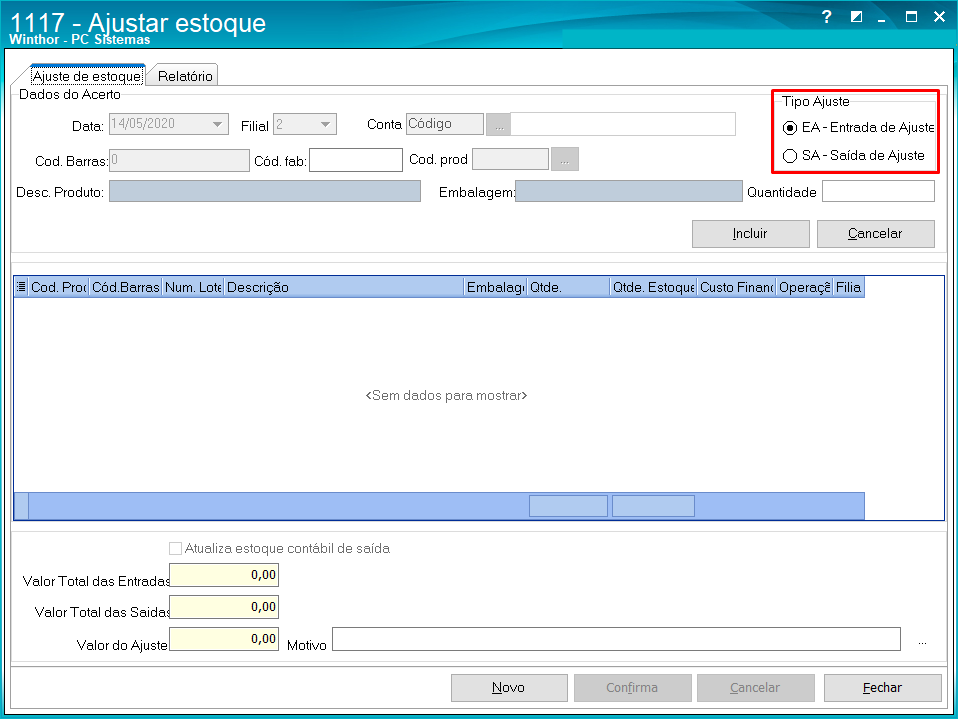The width and height of the screenshot is (958, 719).
Task: Click the grid options icon beside Cod. Prod header
Action: [21, 287]
